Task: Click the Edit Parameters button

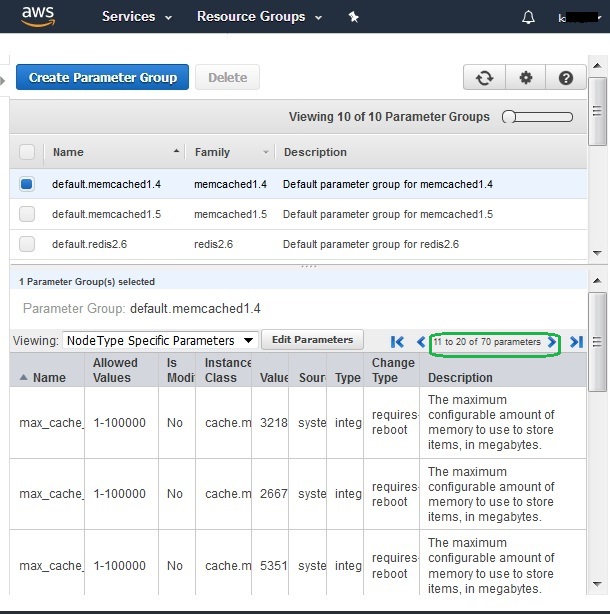Action: tap(312, 340)
